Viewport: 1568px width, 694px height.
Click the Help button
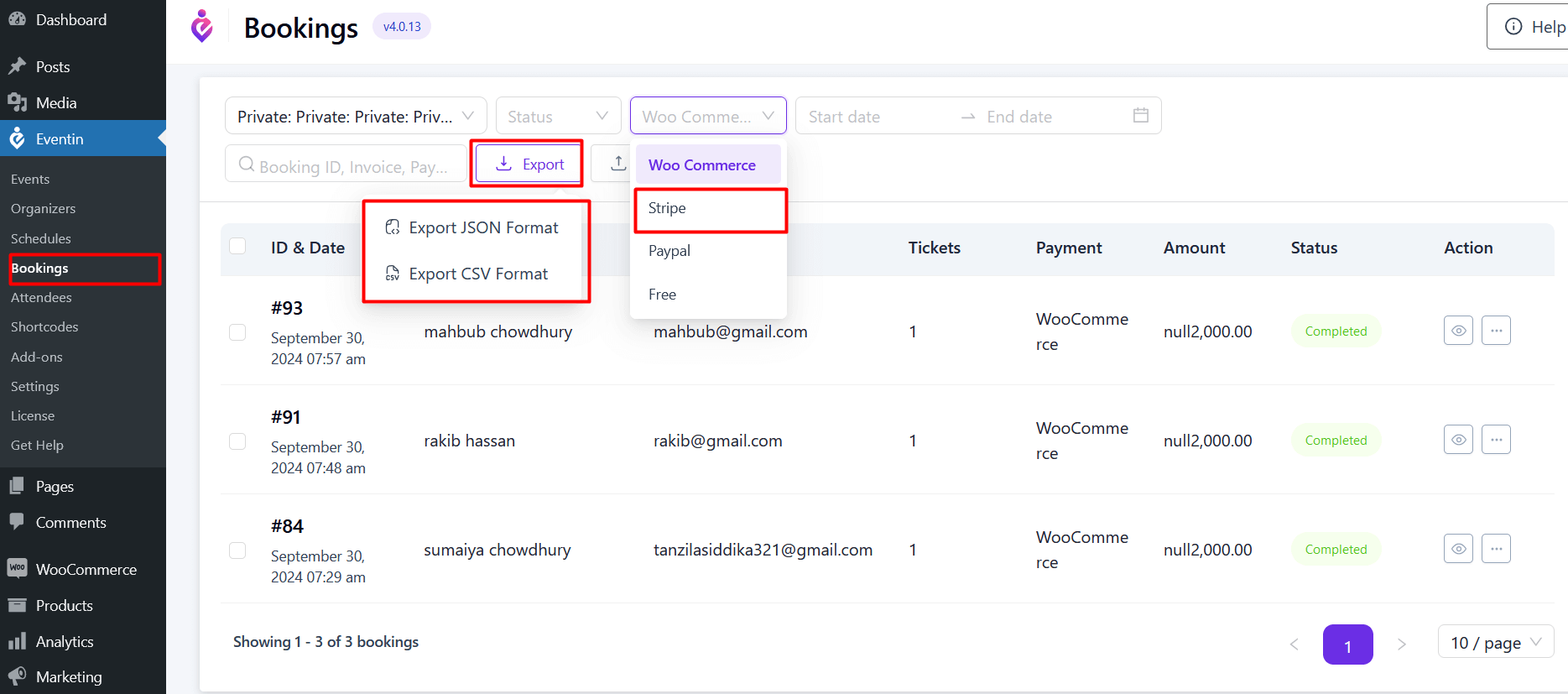click(1529, 27)
